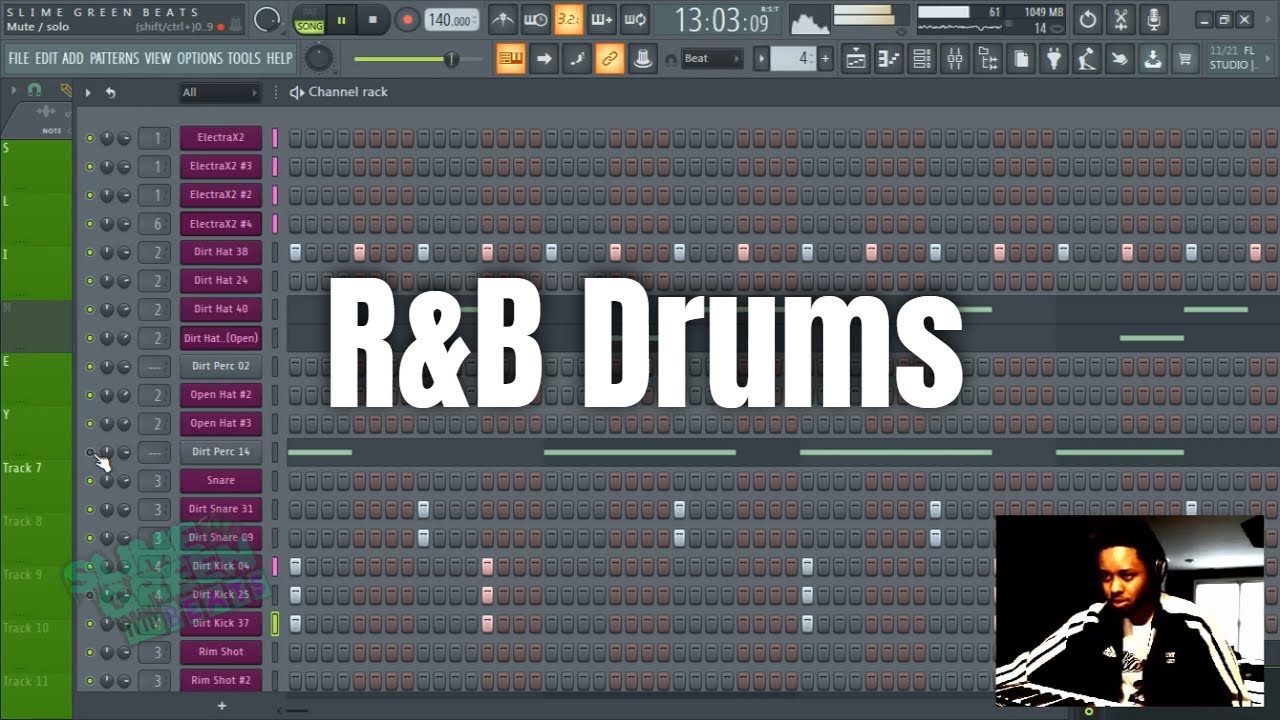Open the tempo tapper icon
Image resolution: width=1280 pixels, height=720 pixels.
point(1086,59)
